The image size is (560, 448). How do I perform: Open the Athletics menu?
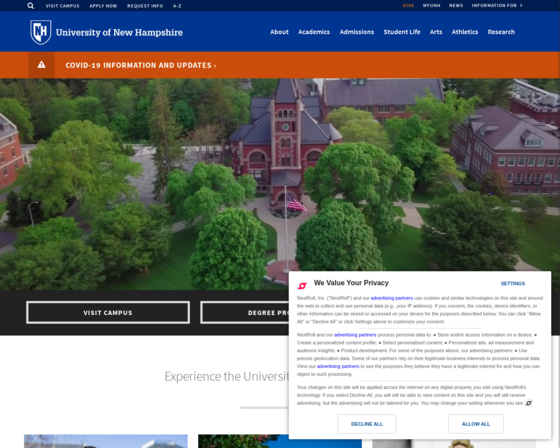click(x=465, y=32)
